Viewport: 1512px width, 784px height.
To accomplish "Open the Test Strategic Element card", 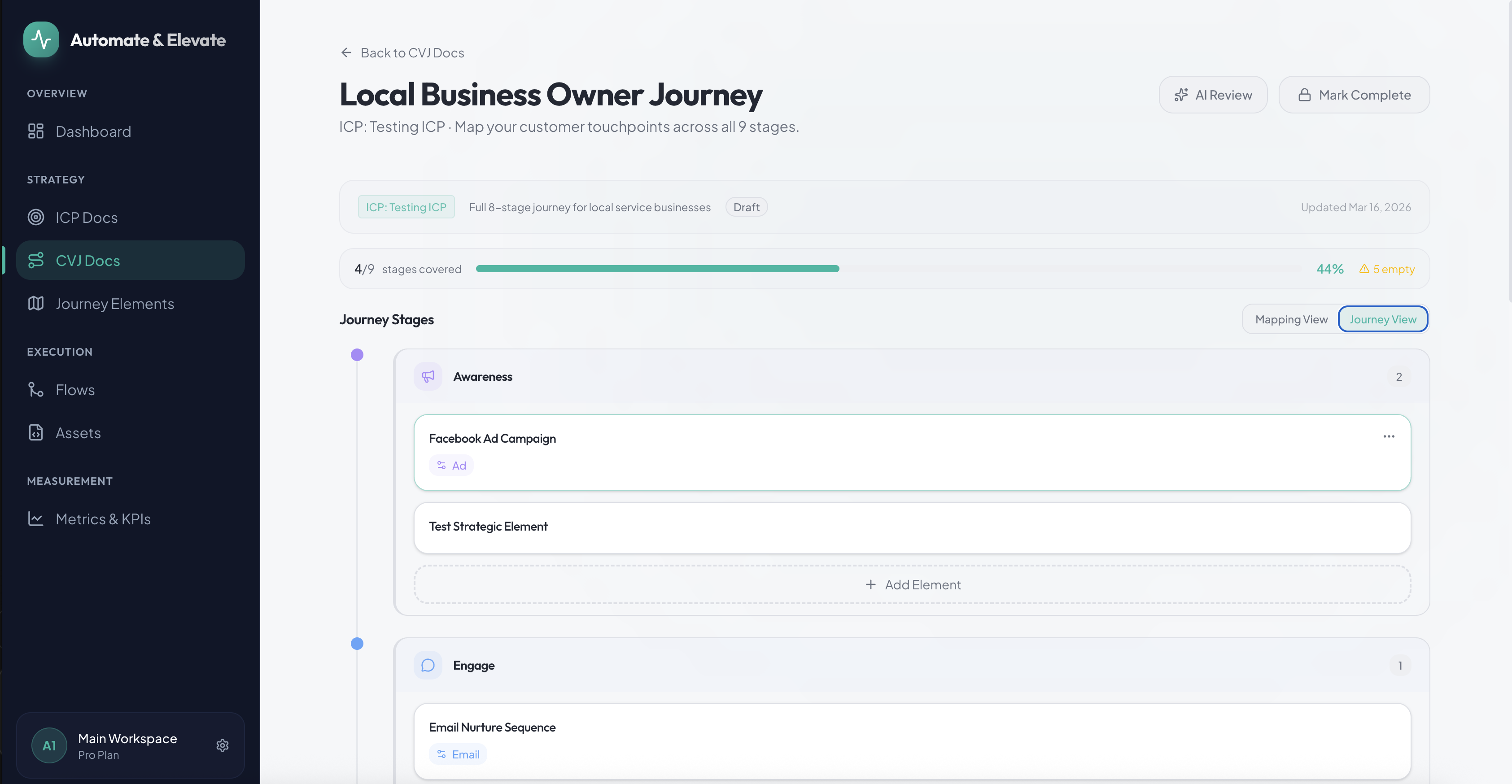I will tap(912, 527).
